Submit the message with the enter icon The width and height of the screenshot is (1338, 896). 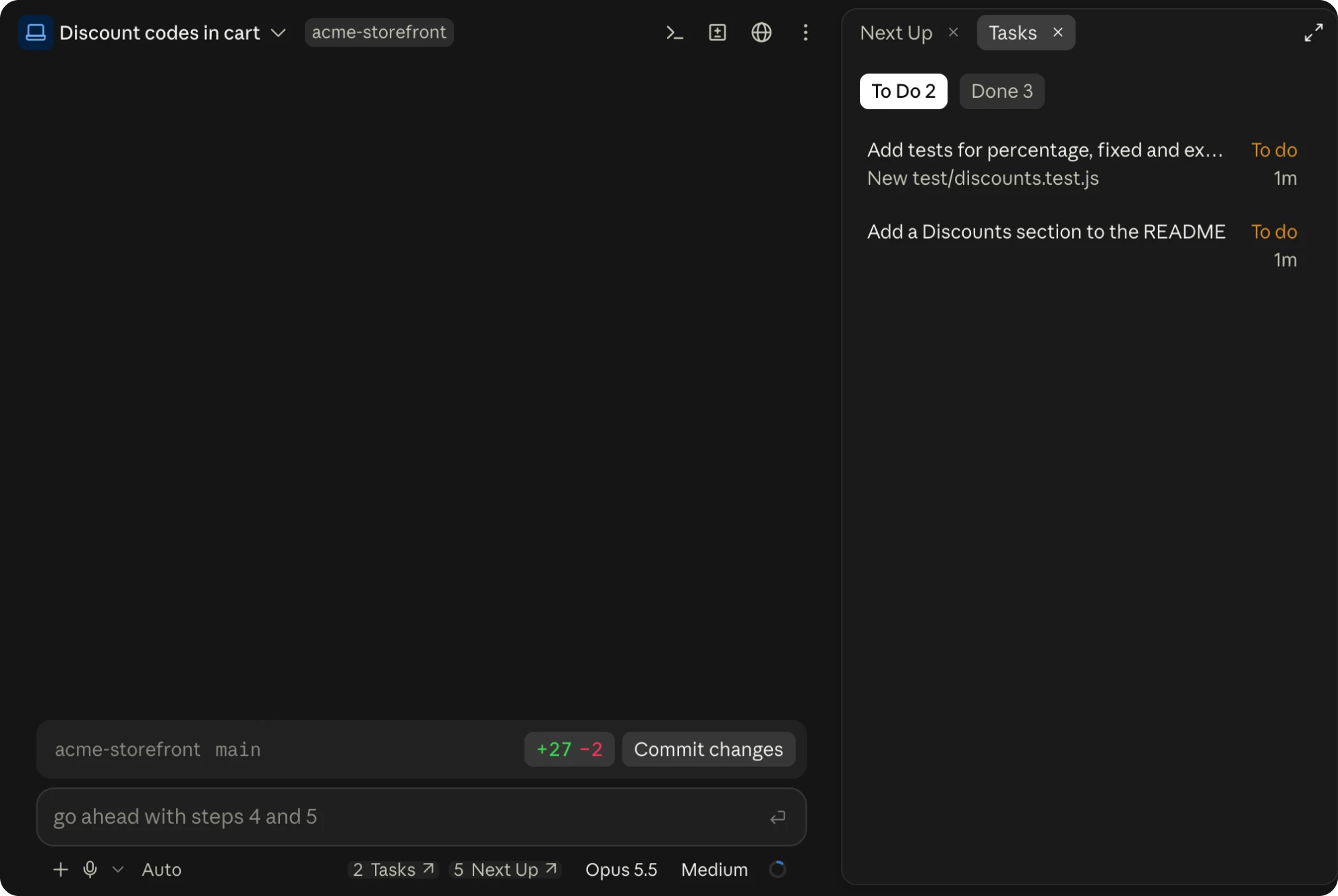pos(778,817)
